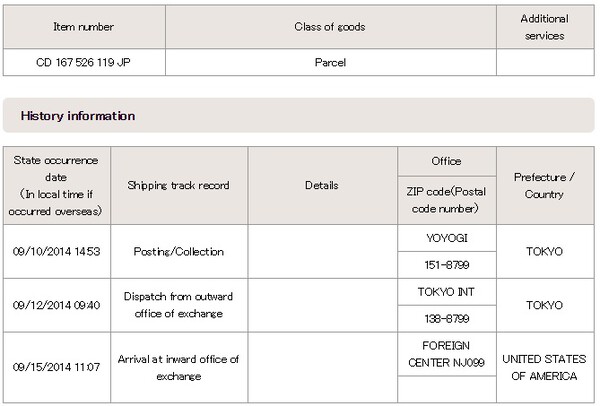The width and height of the screenshot is (600, 406).
Task: Click the Additional services column header
Action: point(544,26)
